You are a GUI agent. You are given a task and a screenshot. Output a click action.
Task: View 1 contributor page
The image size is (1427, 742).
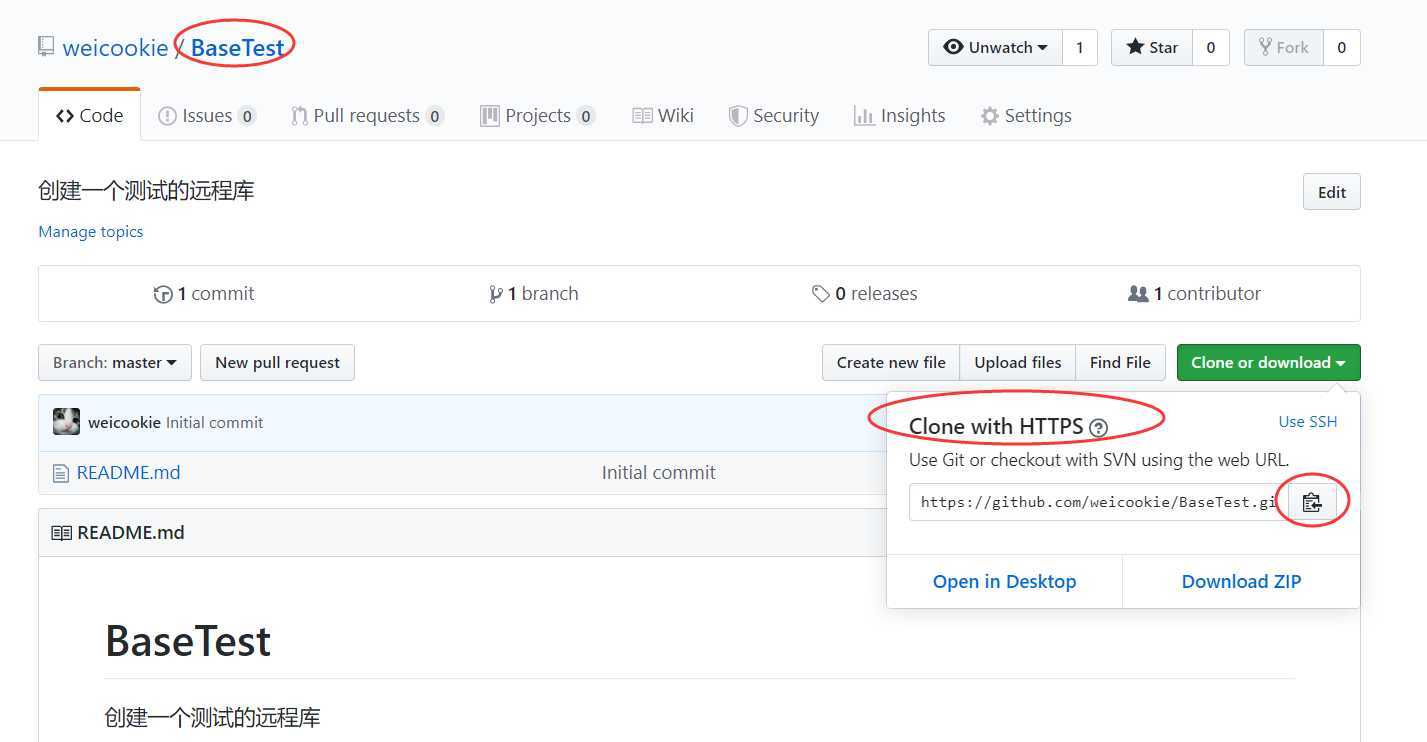coord(1194,294)
